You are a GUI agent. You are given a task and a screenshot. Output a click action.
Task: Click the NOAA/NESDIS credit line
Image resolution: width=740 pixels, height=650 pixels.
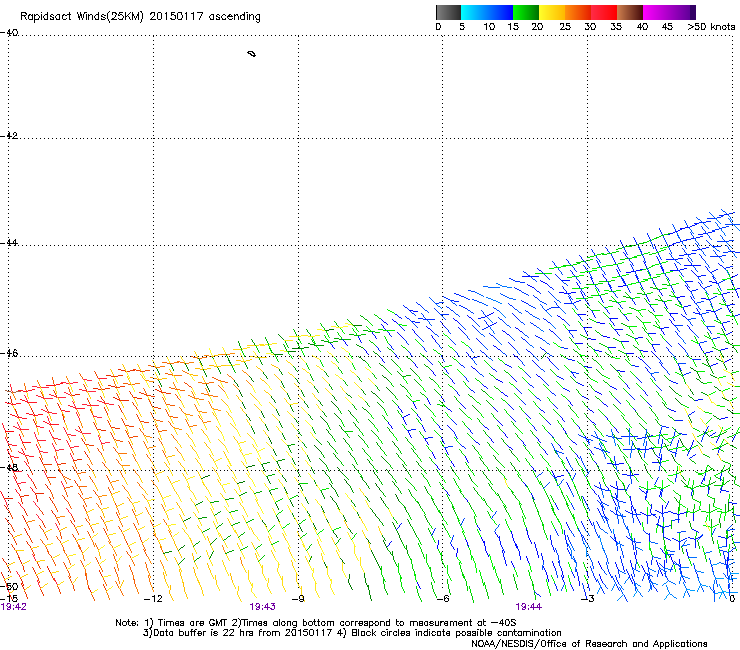point(589,644)
